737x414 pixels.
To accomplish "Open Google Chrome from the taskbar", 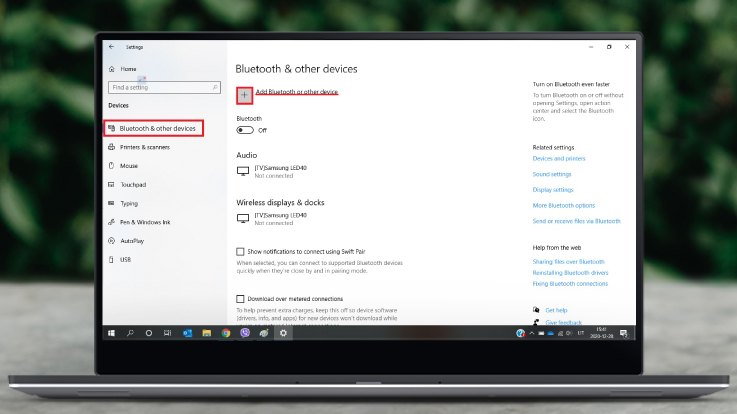I will tap(226, 333).
